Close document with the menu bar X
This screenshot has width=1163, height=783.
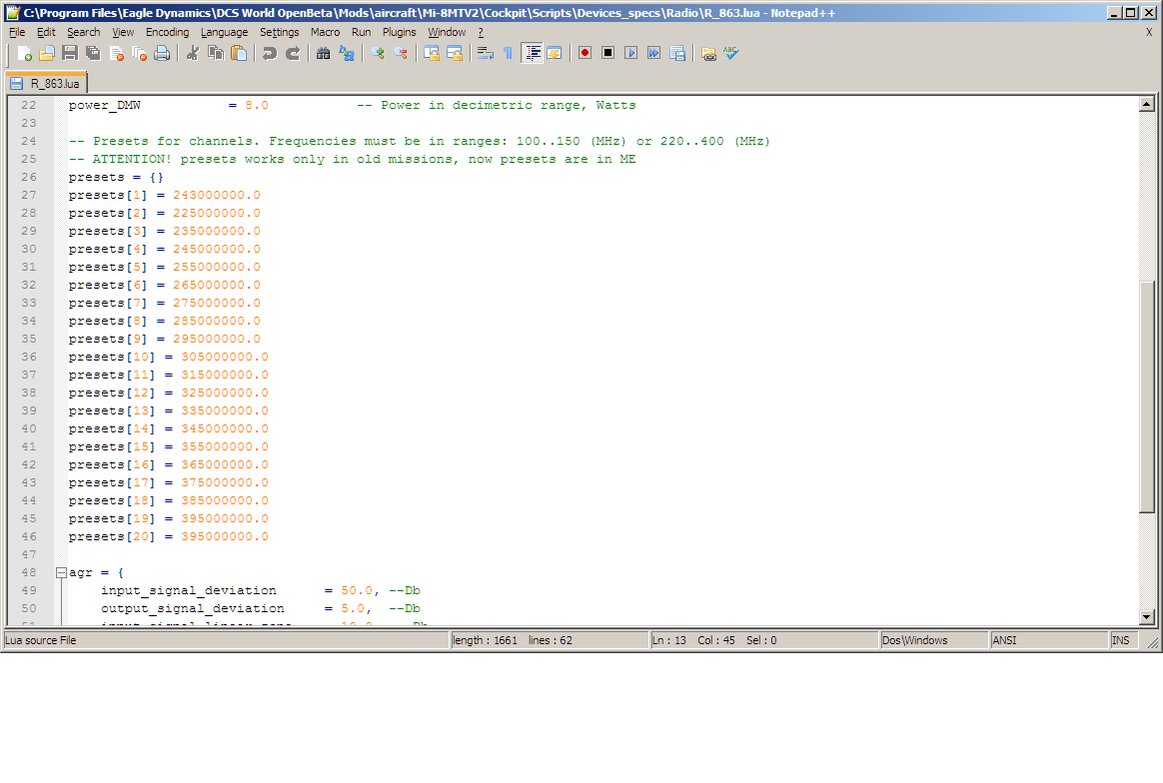[x=1149, y=32]
